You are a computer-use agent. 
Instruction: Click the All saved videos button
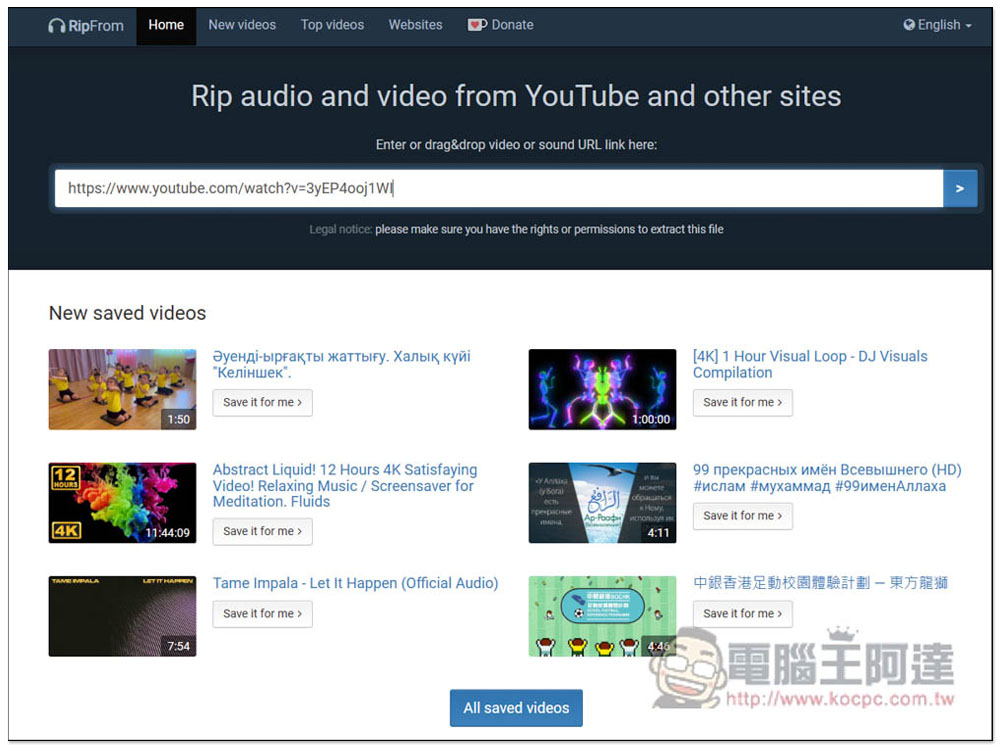(516, 708)
